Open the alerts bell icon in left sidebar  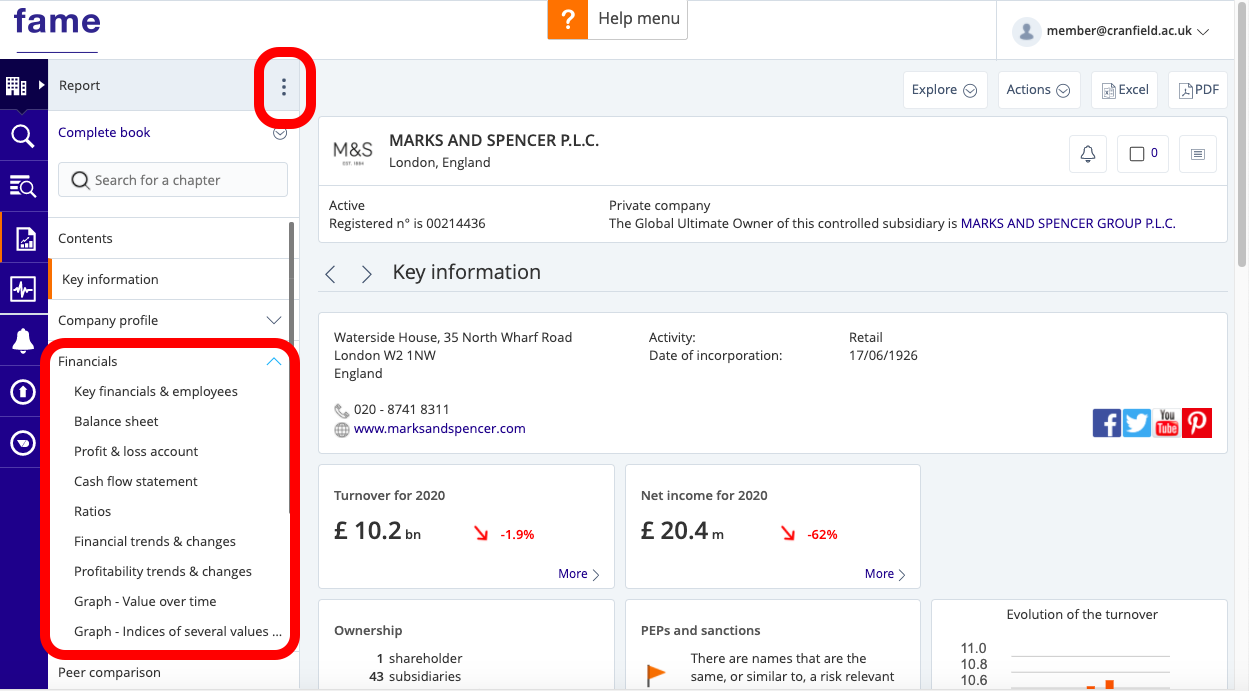click(x=23, y=340)
